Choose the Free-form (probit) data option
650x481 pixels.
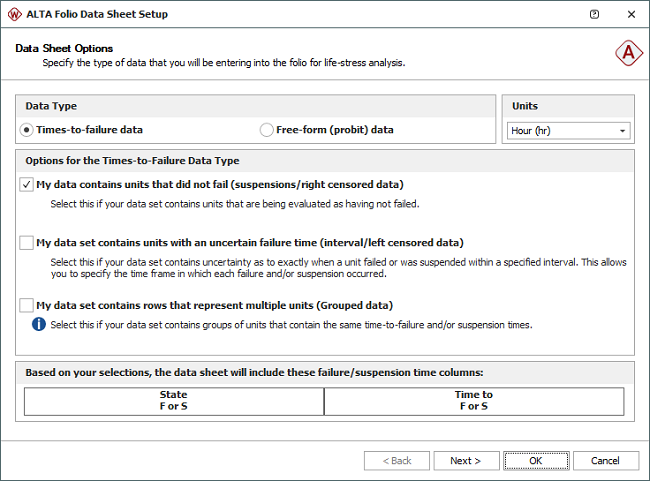click(x=266, y=130)
